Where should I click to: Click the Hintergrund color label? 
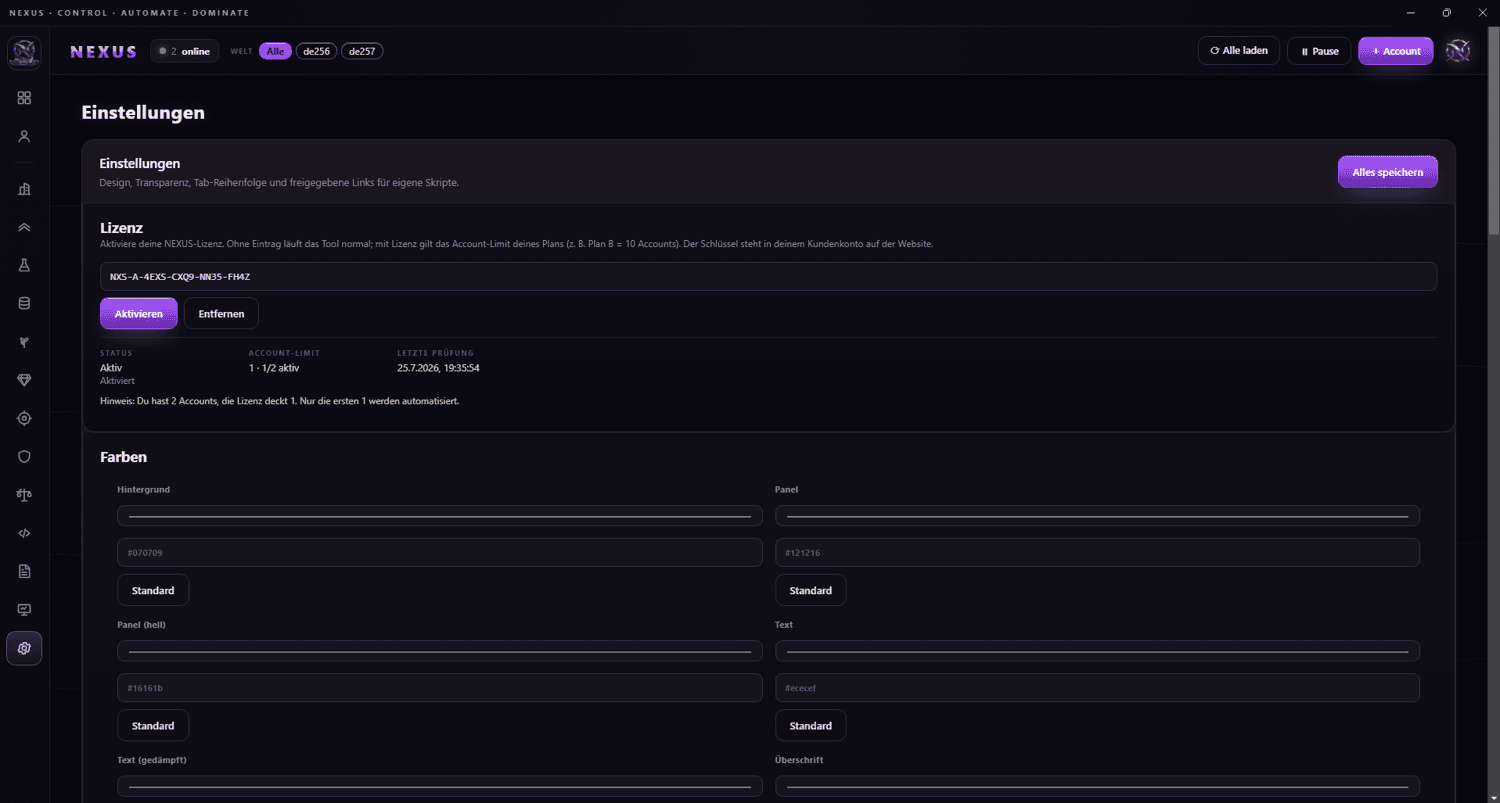click(x=143, y=490)
